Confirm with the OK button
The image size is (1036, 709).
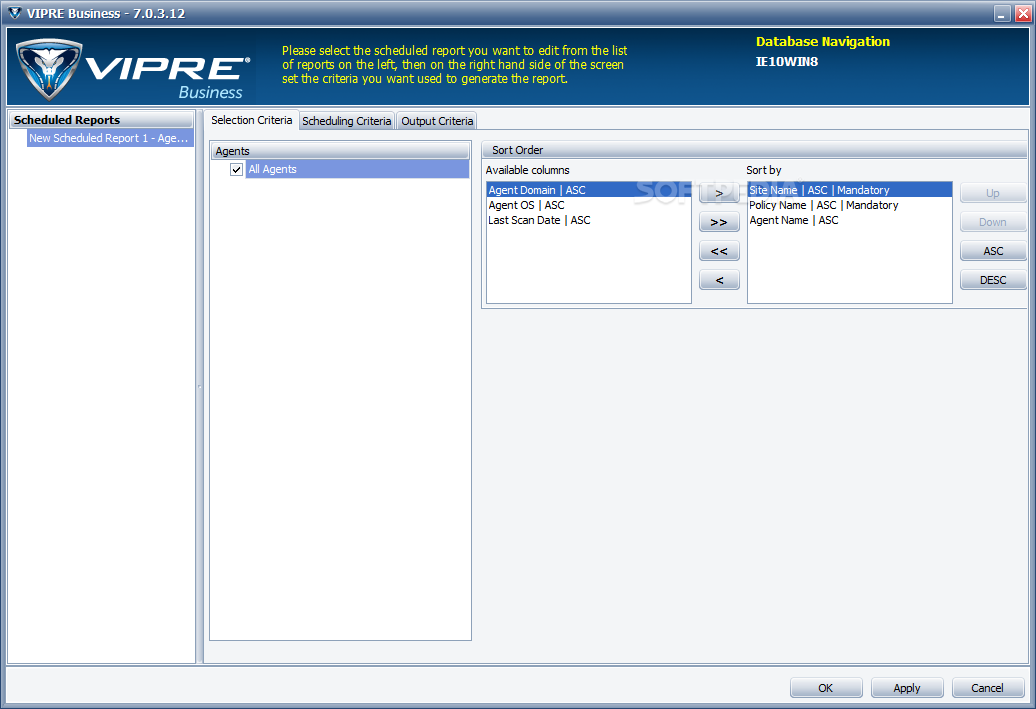(x=826, y=688)
